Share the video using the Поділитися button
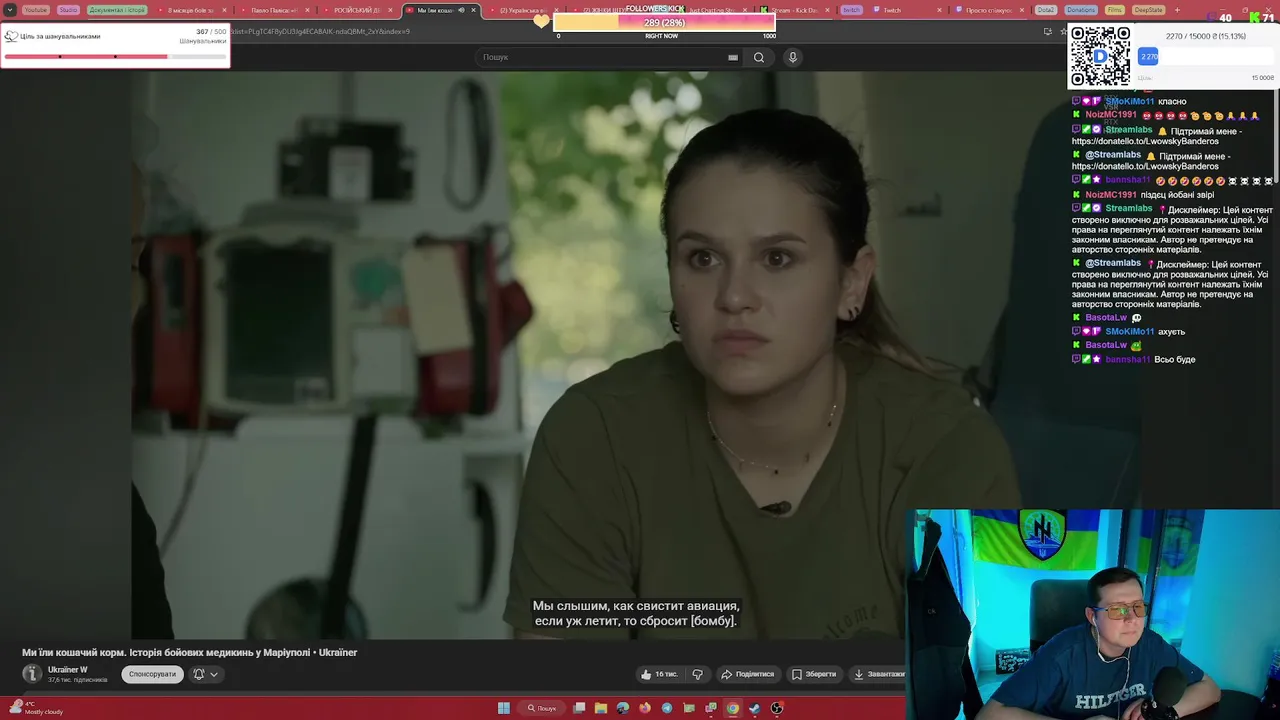 pos(748,674)
